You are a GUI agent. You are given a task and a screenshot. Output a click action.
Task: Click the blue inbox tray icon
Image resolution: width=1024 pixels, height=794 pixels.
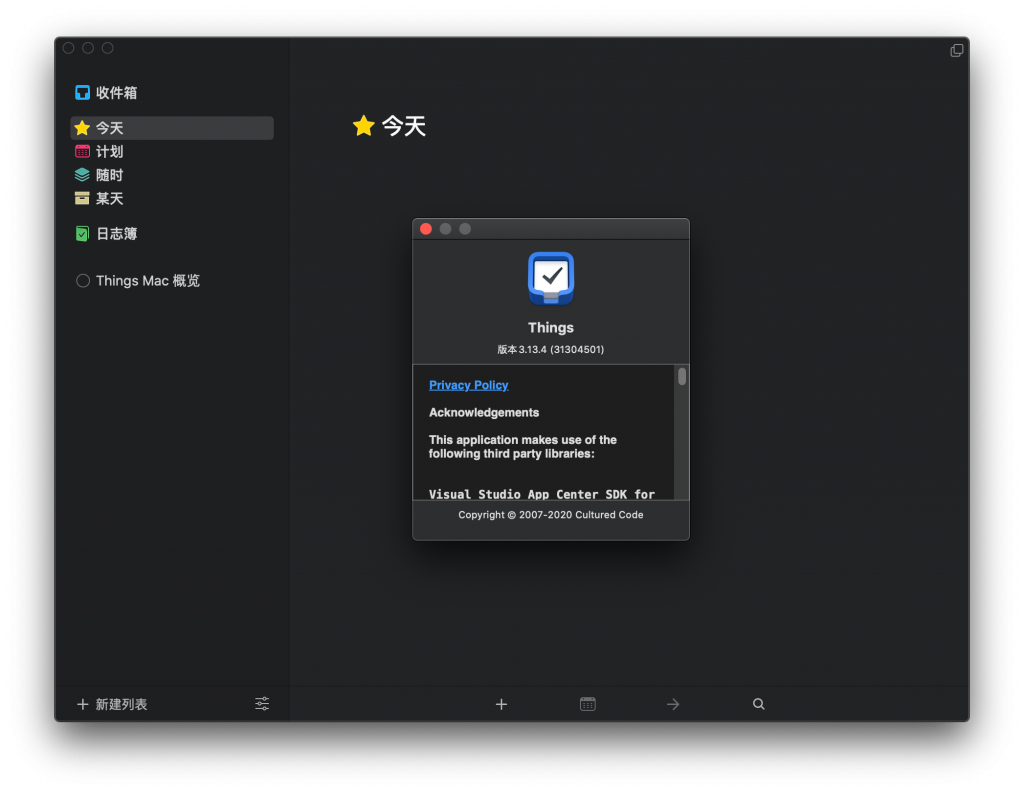point(82,93)
